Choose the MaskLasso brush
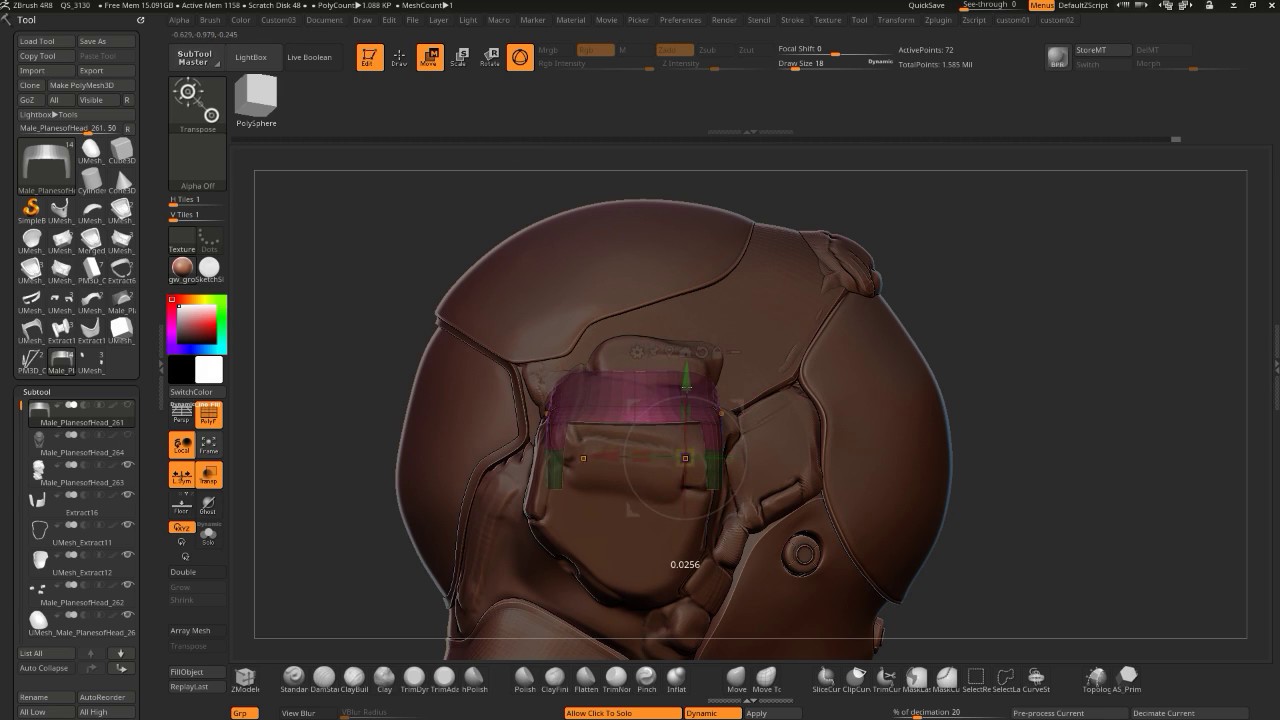The image size is (1280, 720). click(x=916, y=679)
